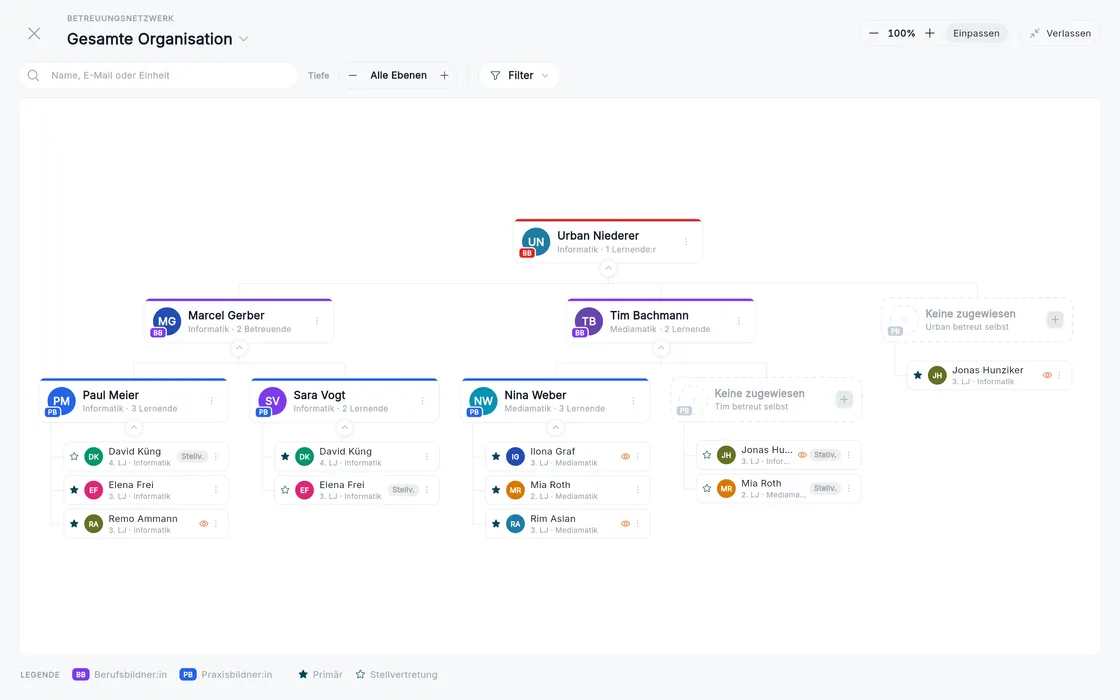This screenshot has height=700, width=1120.
Task: Click eye icon on Jonas Hunziker under Urban
Action: [x=1047, y=375]
